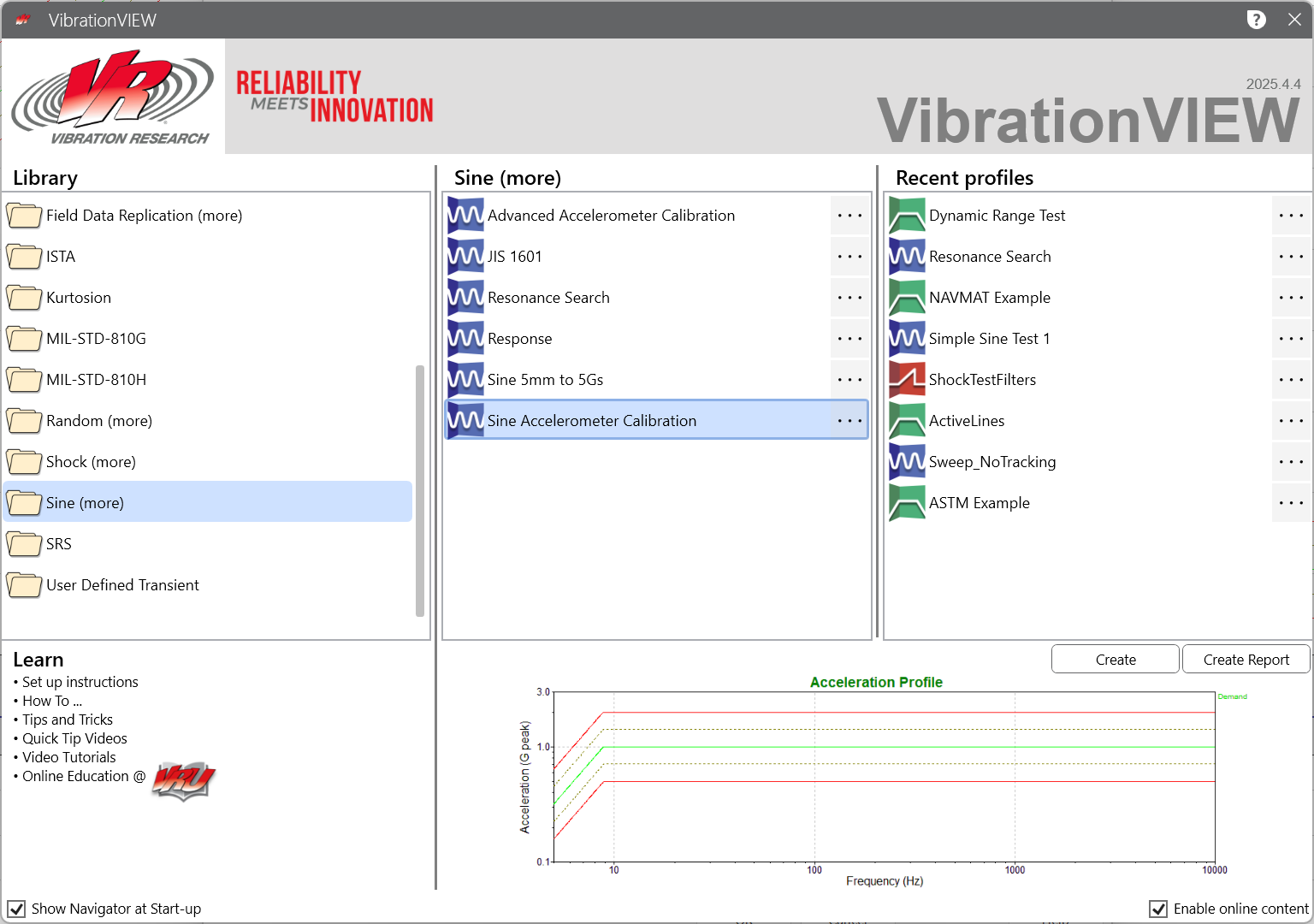This screenshot has width=1314, height=924.
Task: Click the Acceleration Profile graph preview
Action: [x=883, y=779]
